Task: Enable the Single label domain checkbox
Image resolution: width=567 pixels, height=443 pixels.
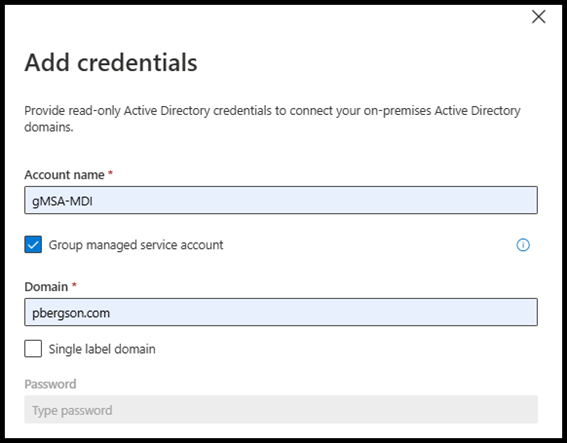Action: click(33, 349)
